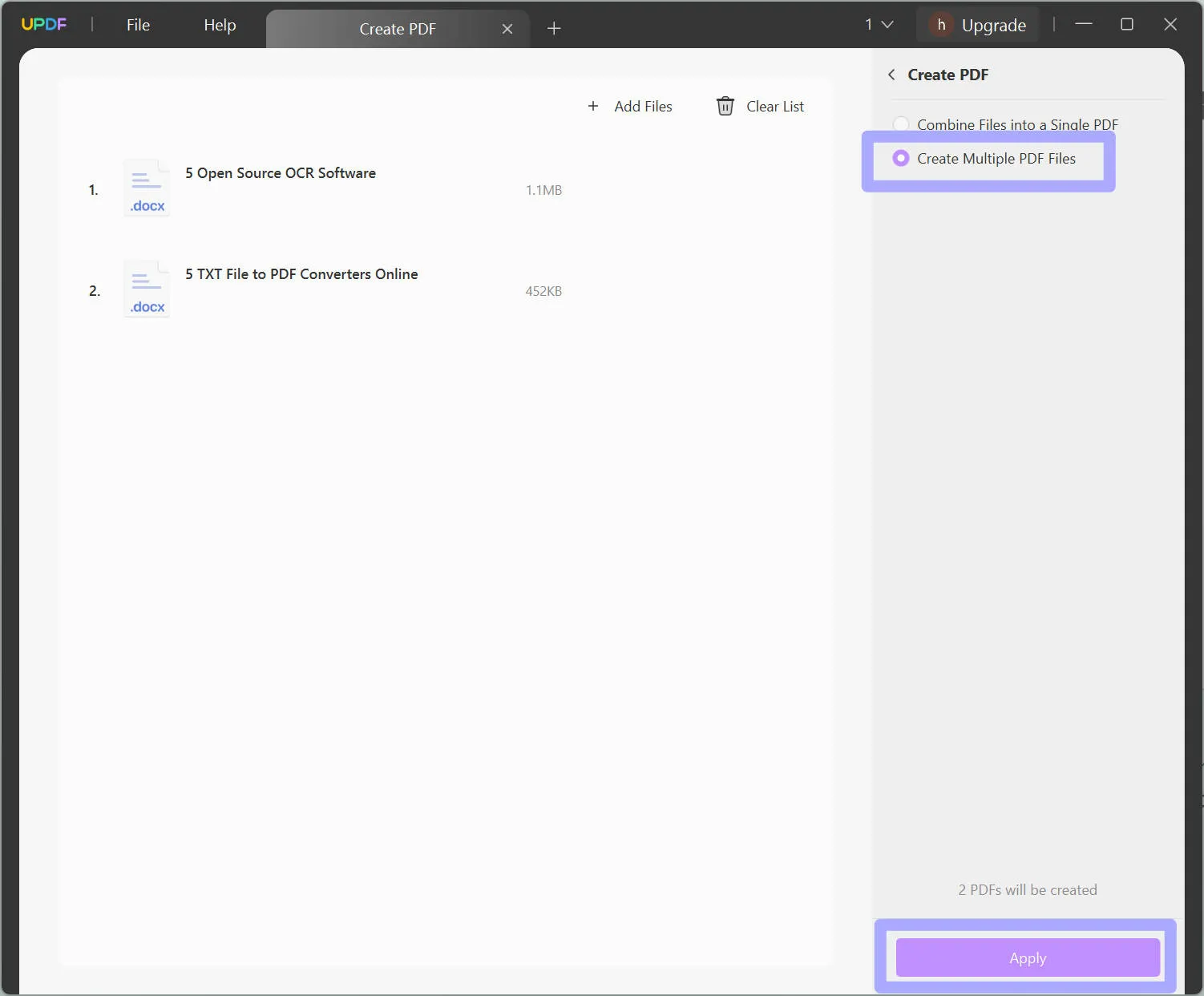
Task: Select the docx icon of TXT Converters file
Action: point(147,289)
